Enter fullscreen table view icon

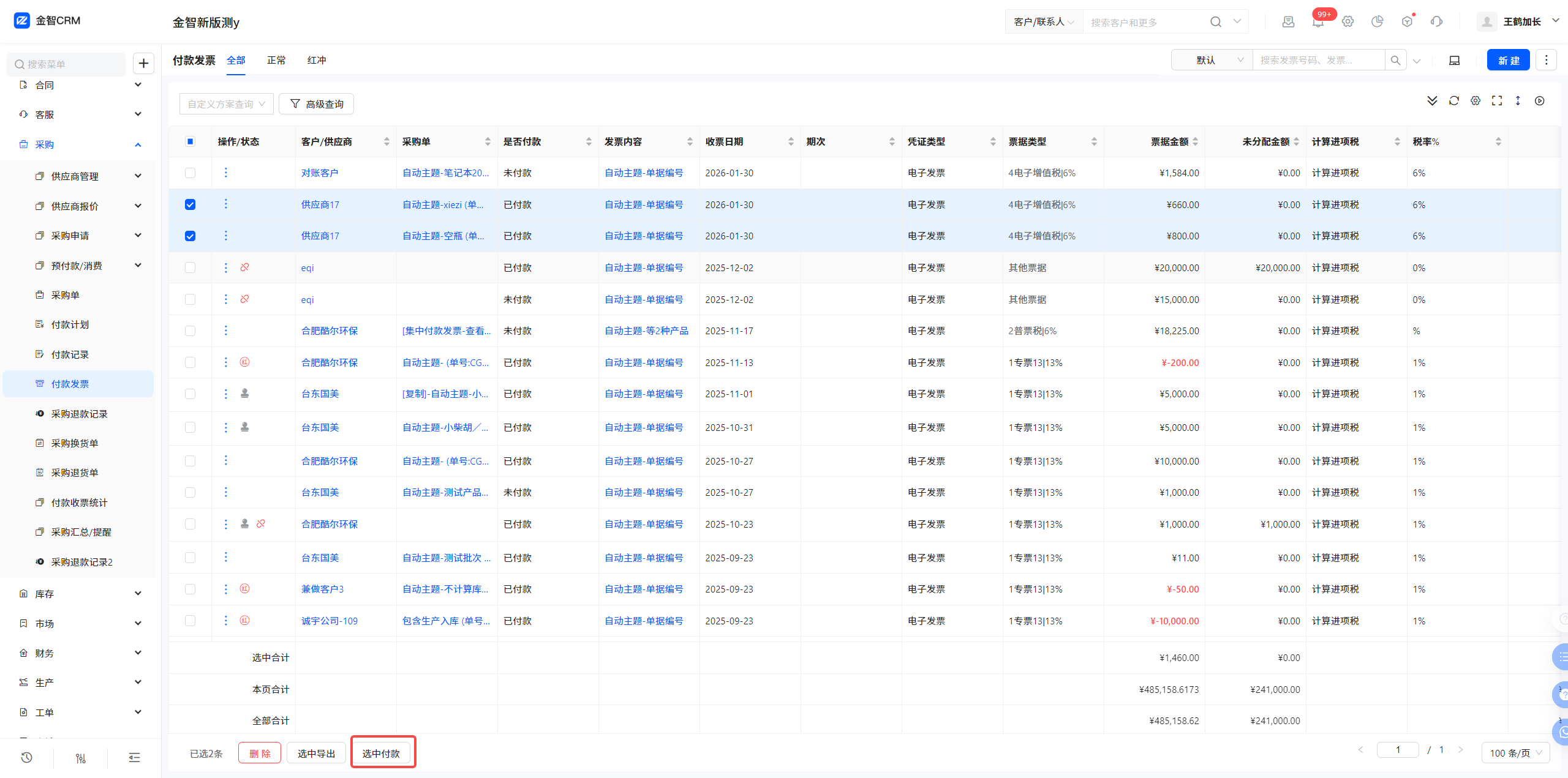point(1497,101)
